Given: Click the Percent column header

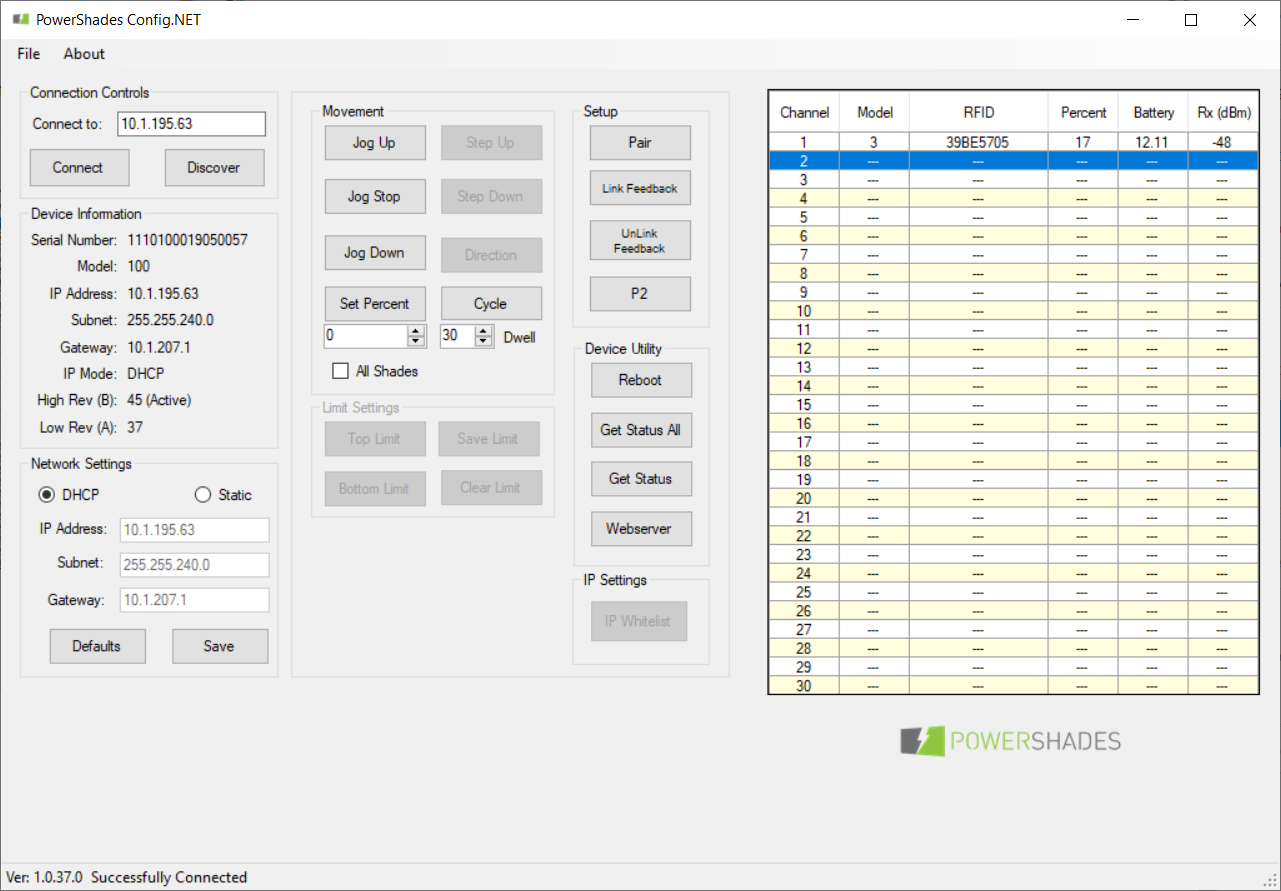Looking at the screenshot, I should (x=1084, y=112).
